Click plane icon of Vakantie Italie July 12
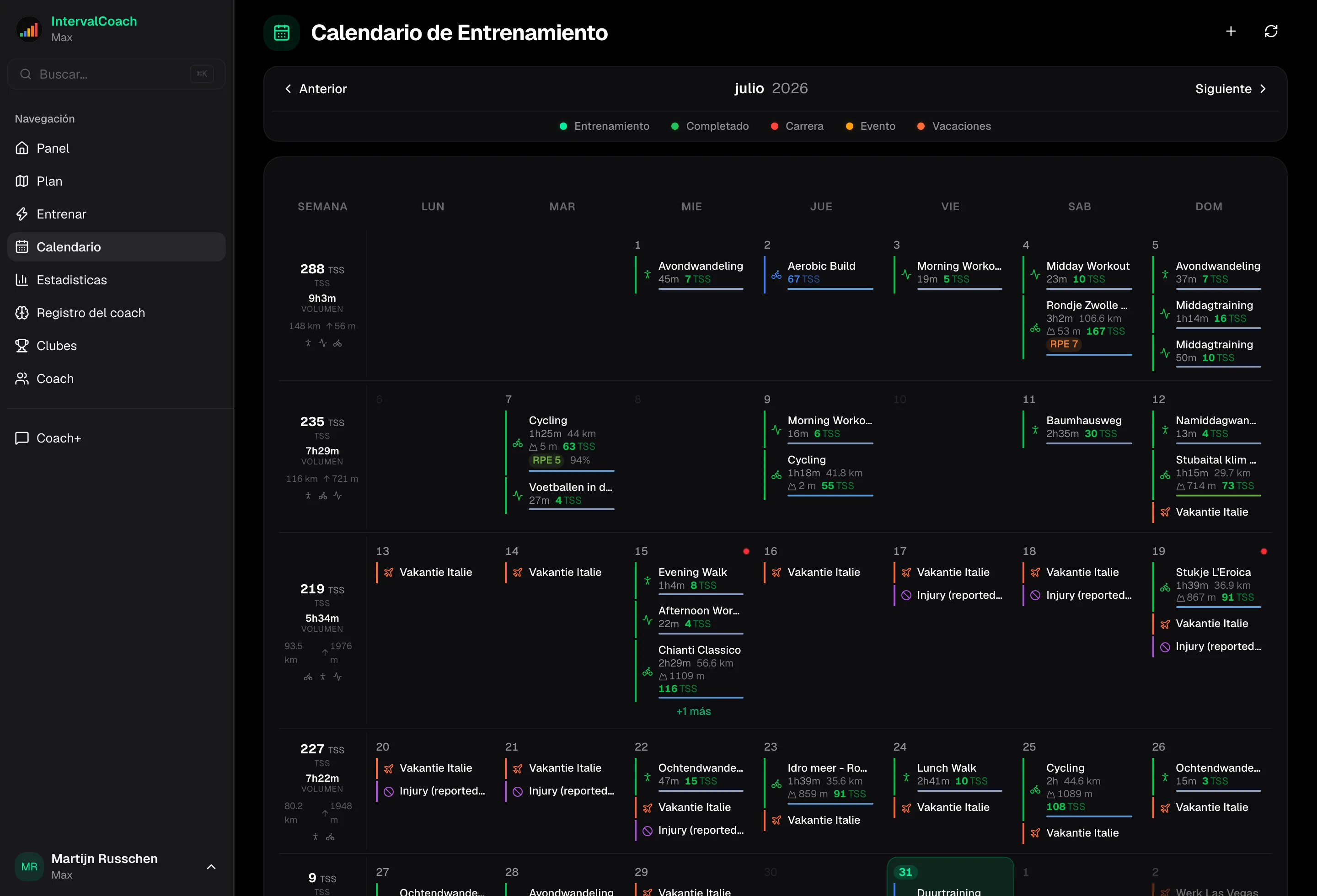1317x896 pixels. [x=1165, y=512]
